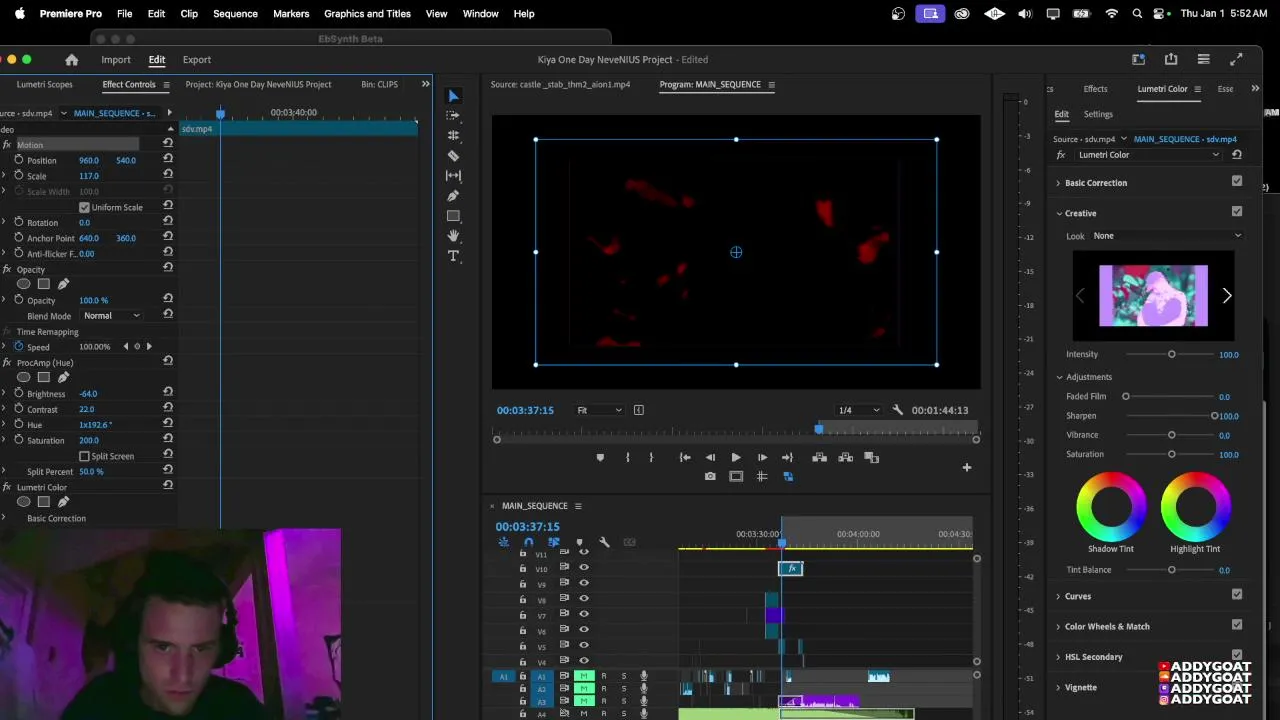Viewport: 1280px width, 720px height.
Task: Click Go to In point button
Action: click(x=685, y=458)
